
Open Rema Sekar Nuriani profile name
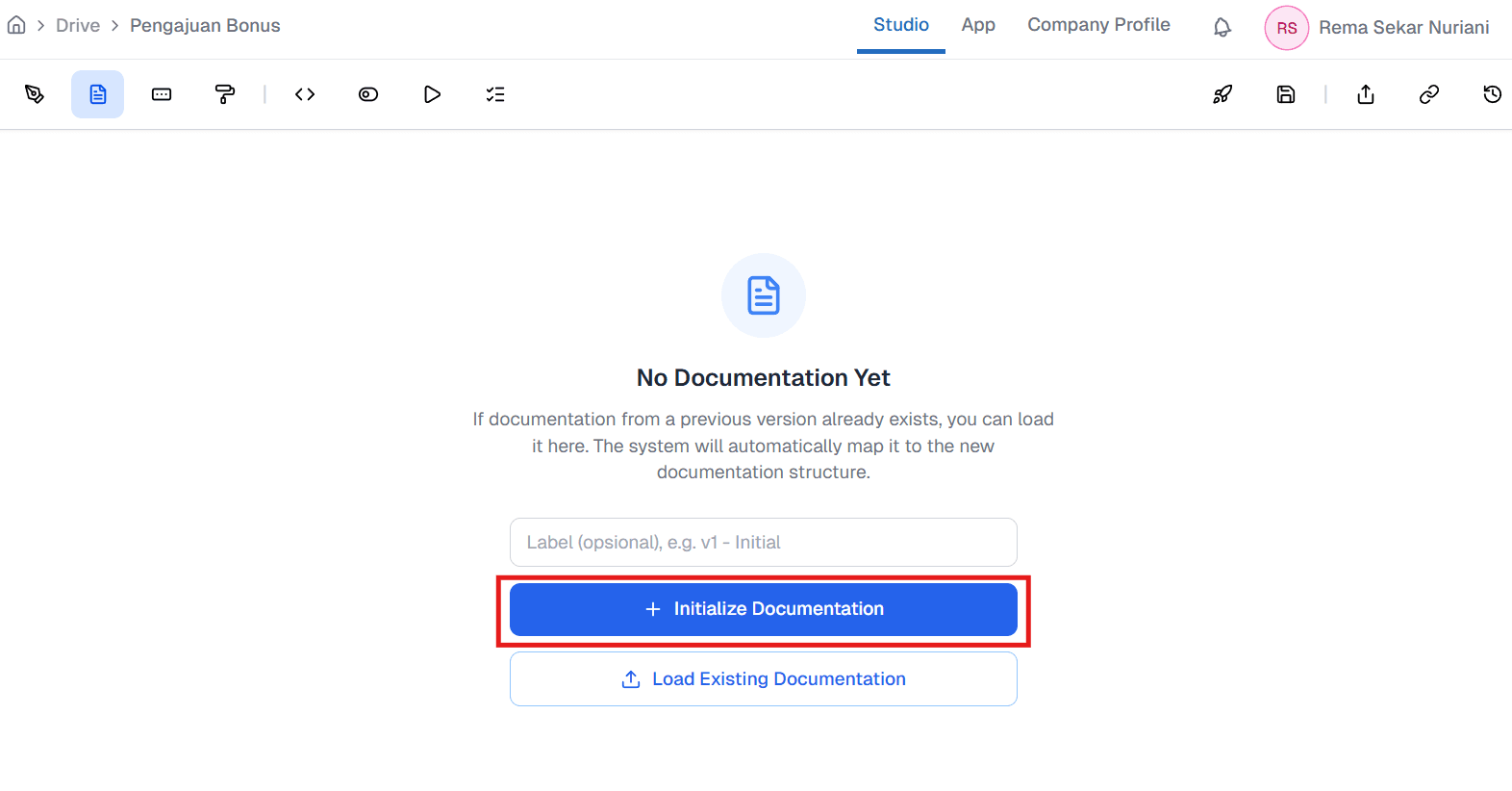(1403, 28)
